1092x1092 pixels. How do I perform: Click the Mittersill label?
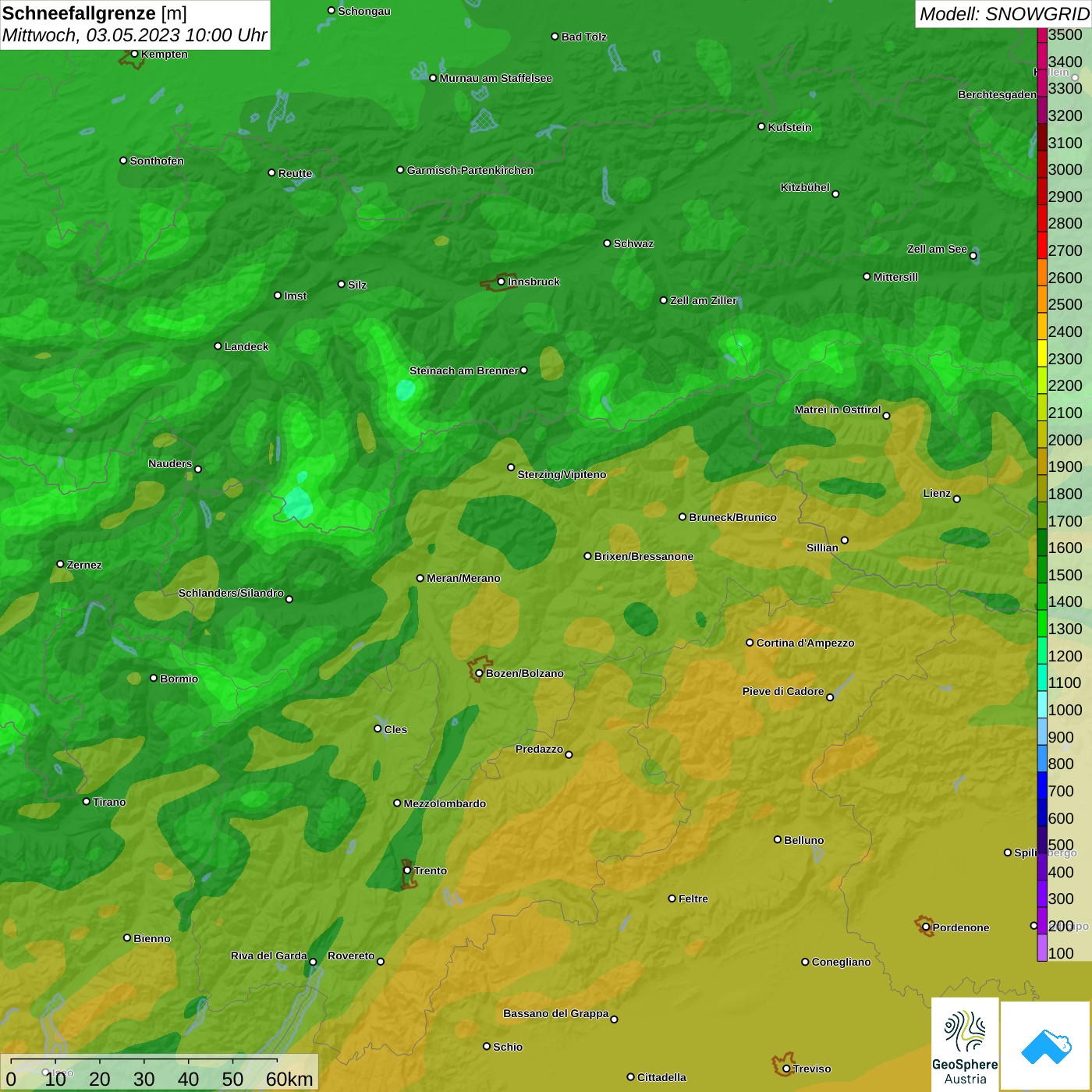(895, 277)
